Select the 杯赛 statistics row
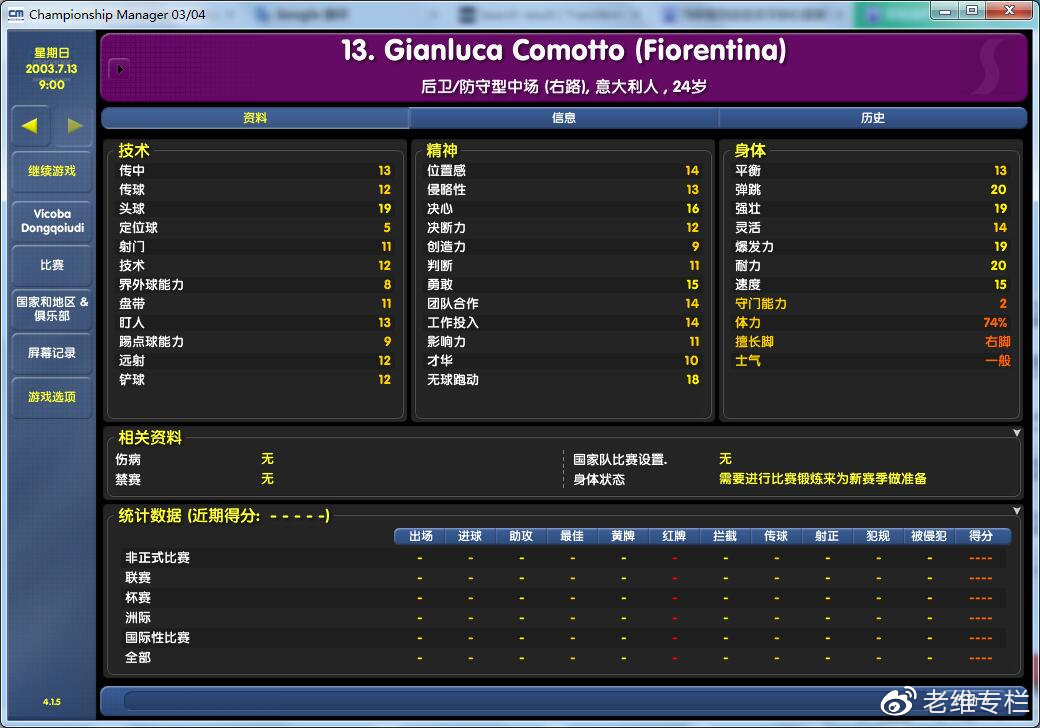This screenshot has height=728, width=1040. (564, 597)
